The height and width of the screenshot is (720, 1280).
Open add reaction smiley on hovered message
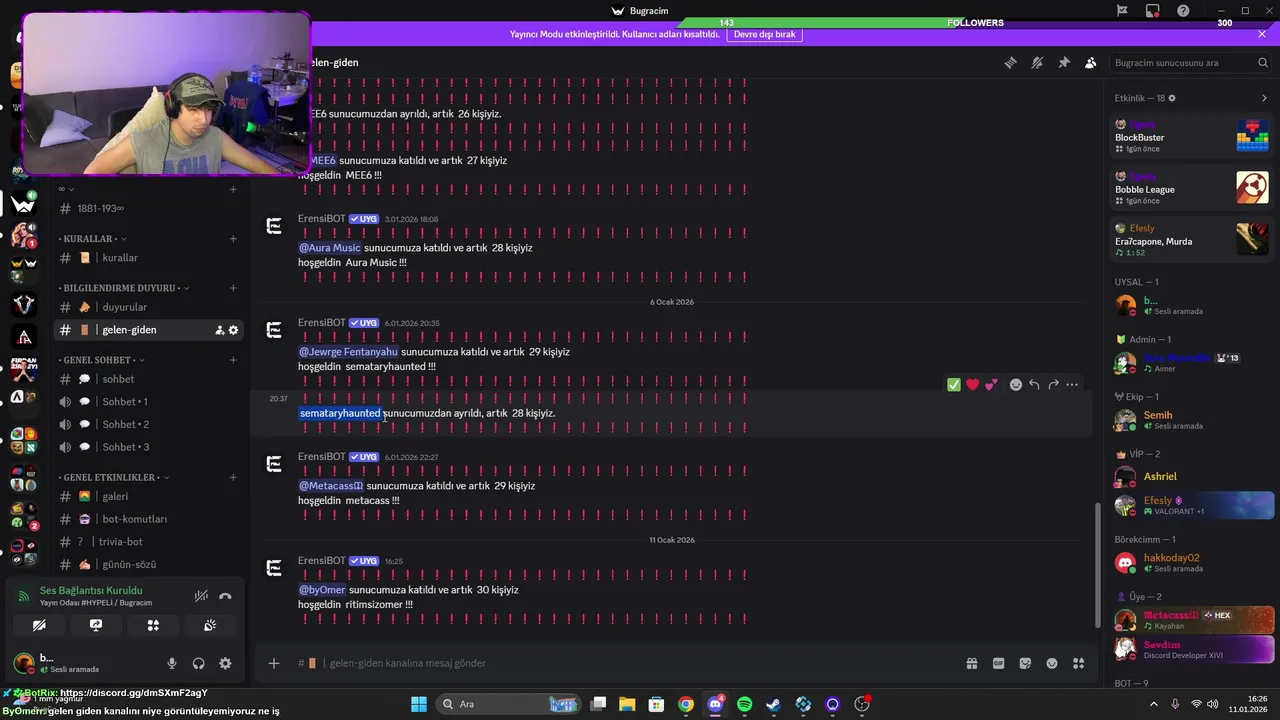tap(1016, 385)
